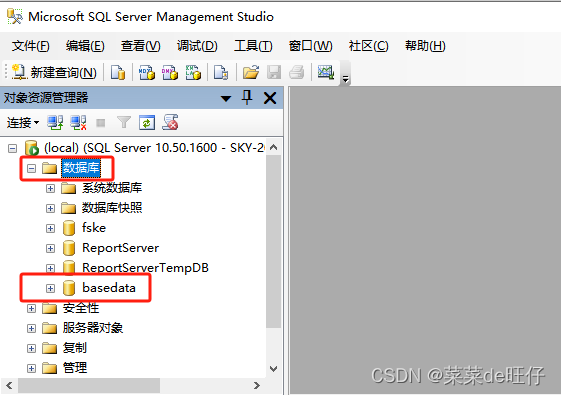Expand the 管理 folder
This screenshot has width=561, height=395.
(x=31, y=369)
